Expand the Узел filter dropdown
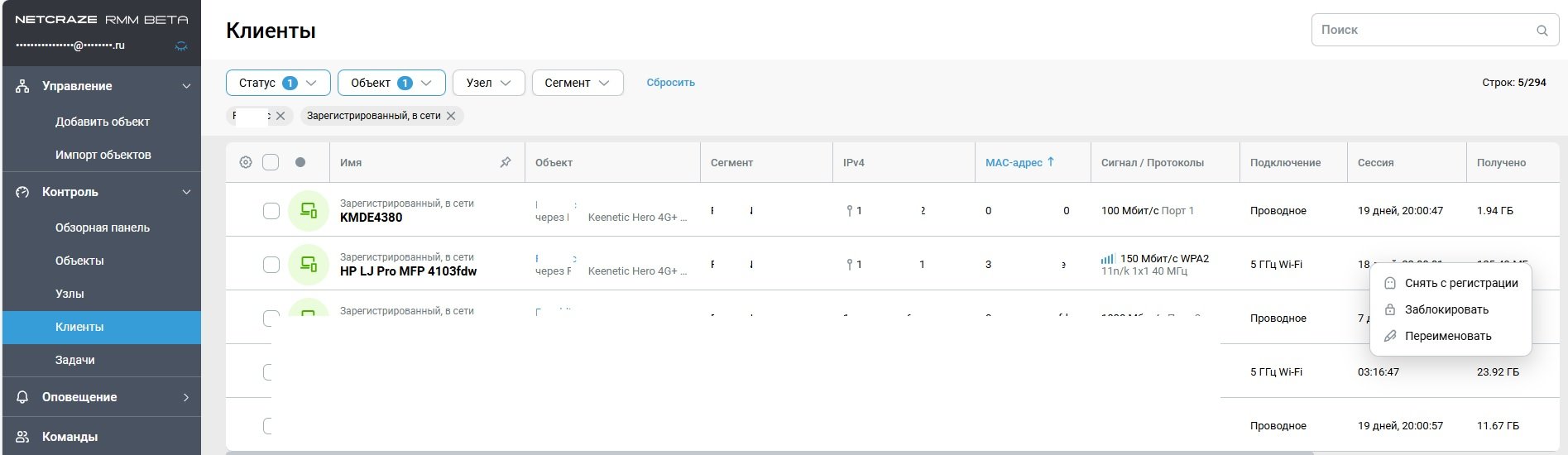This screenshot has height=455, width=1568. point(488,83)
